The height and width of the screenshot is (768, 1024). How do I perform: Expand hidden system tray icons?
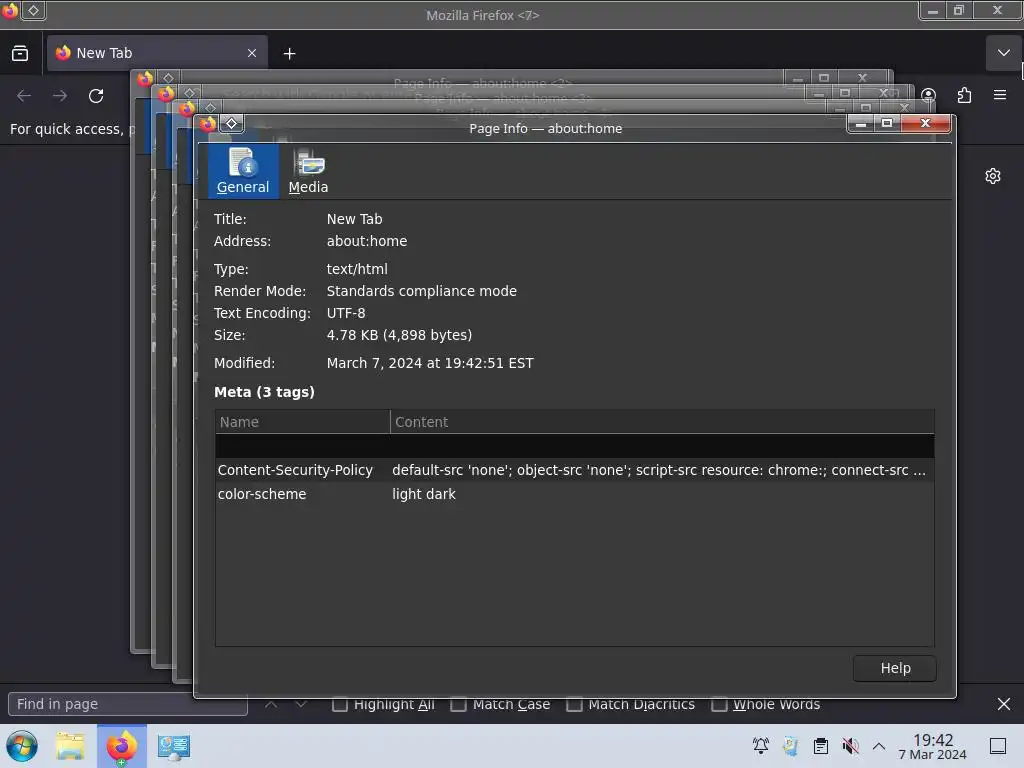pyautogui.click(x=879, y=746)
